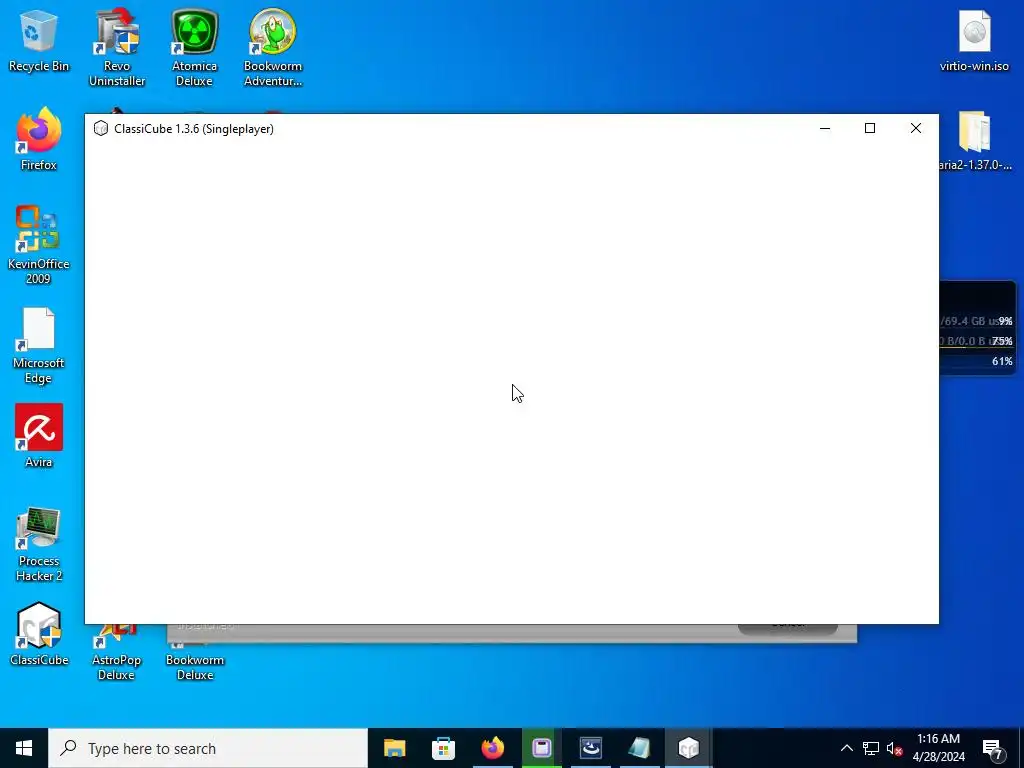Select the Firefox desktop shortcut
The height and width of the screenshot is (768, 1024).
39,140
